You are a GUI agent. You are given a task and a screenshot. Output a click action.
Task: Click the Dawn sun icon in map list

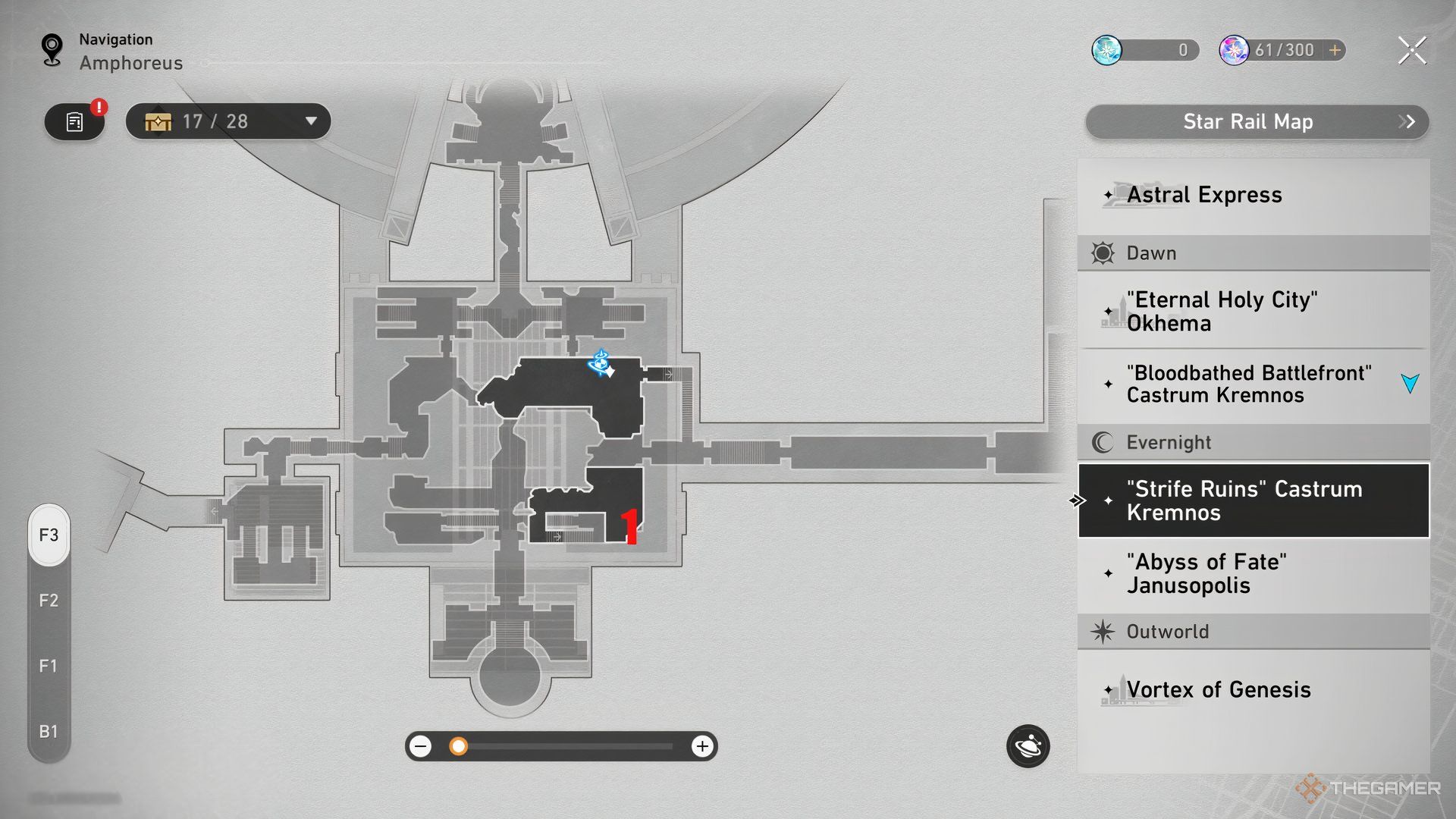(1101, 253)
